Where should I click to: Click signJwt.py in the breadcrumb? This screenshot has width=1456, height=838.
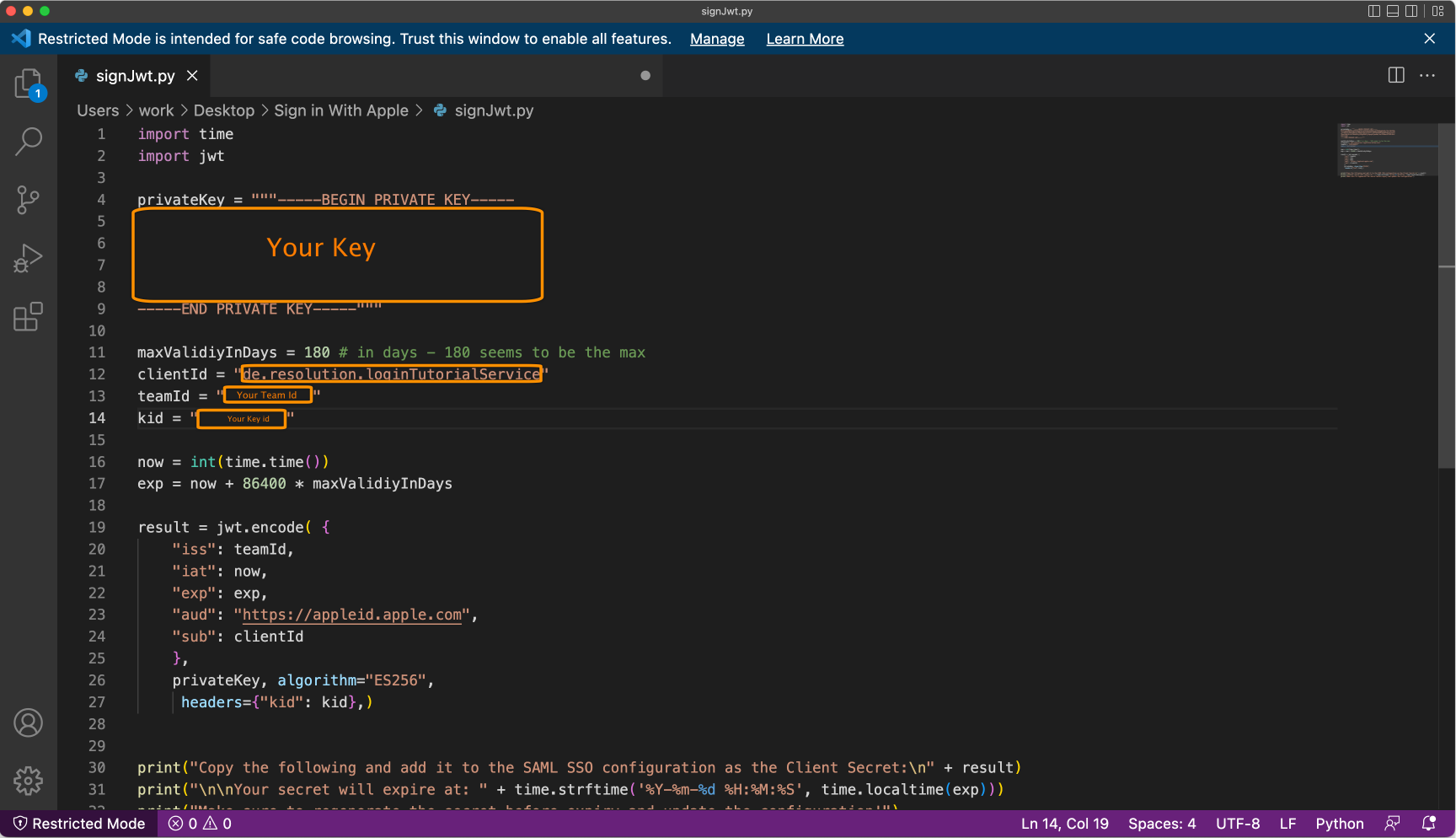pos(494,110)
